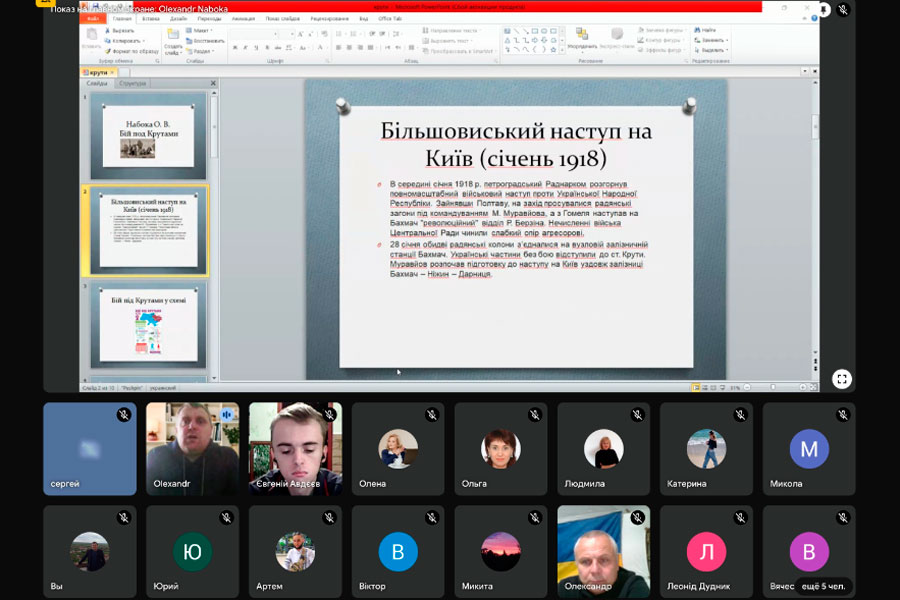The image size is (900, 600).
Task: Click the Arrange shapes icon
Action: [x=581, y=36]
